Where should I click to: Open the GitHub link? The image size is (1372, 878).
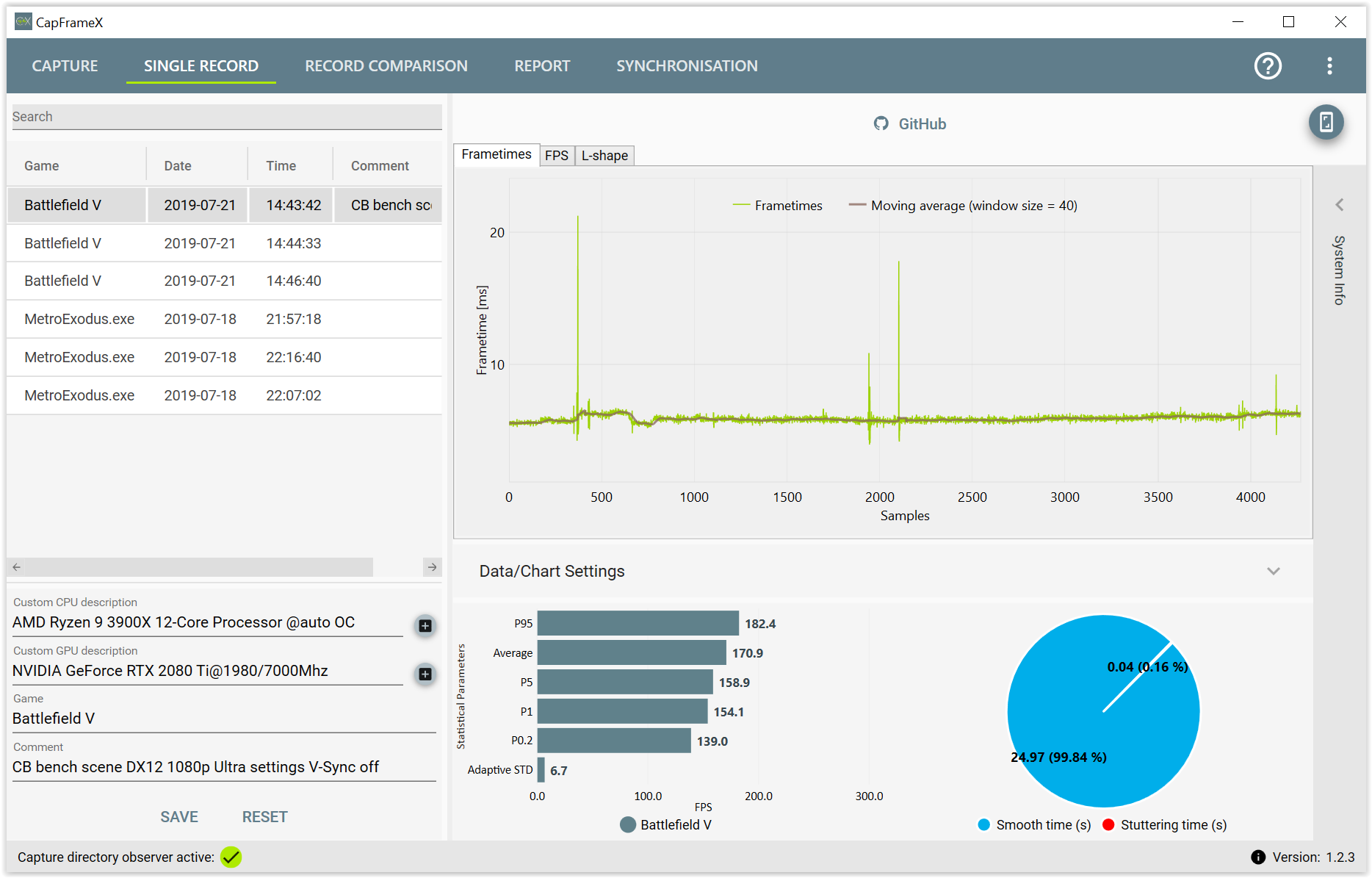coord(923,123)
